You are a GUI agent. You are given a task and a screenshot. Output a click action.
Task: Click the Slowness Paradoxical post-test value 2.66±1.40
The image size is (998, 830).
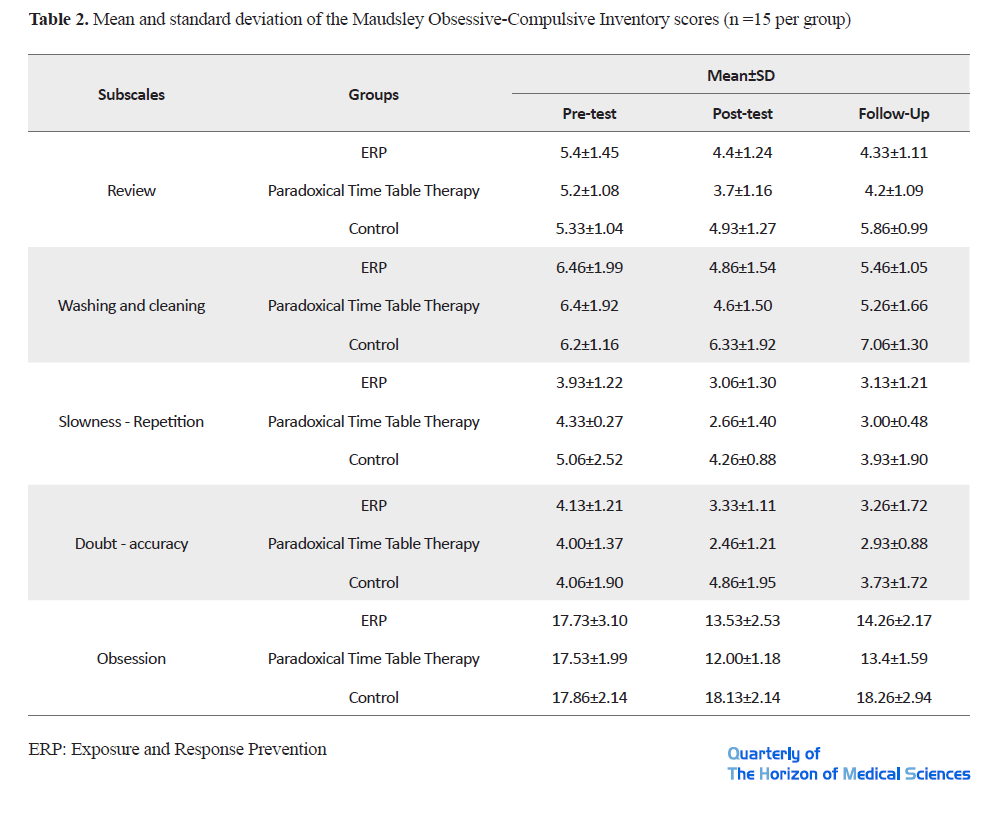click(742, 421)
